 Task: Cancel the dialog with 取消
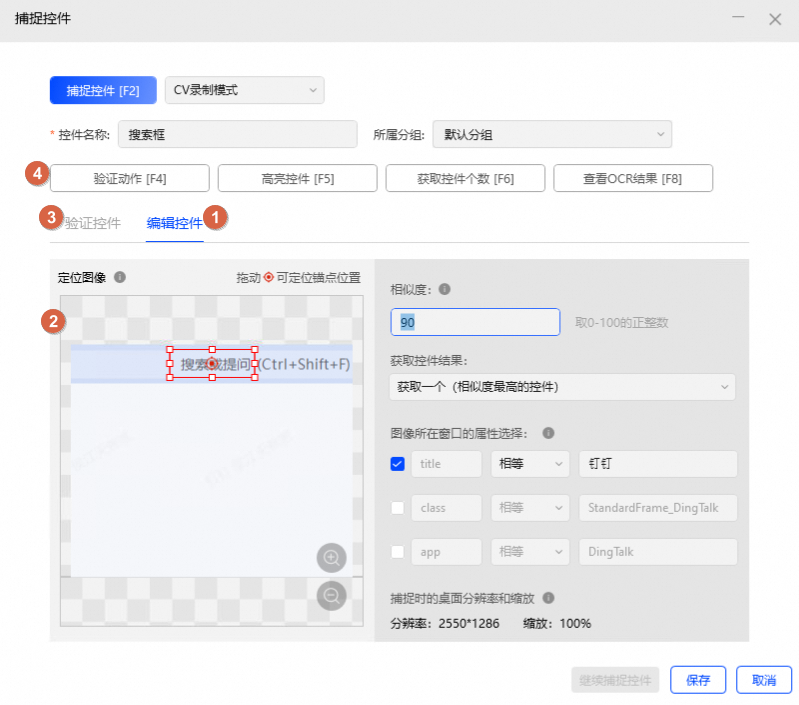(x=764, y=680)
